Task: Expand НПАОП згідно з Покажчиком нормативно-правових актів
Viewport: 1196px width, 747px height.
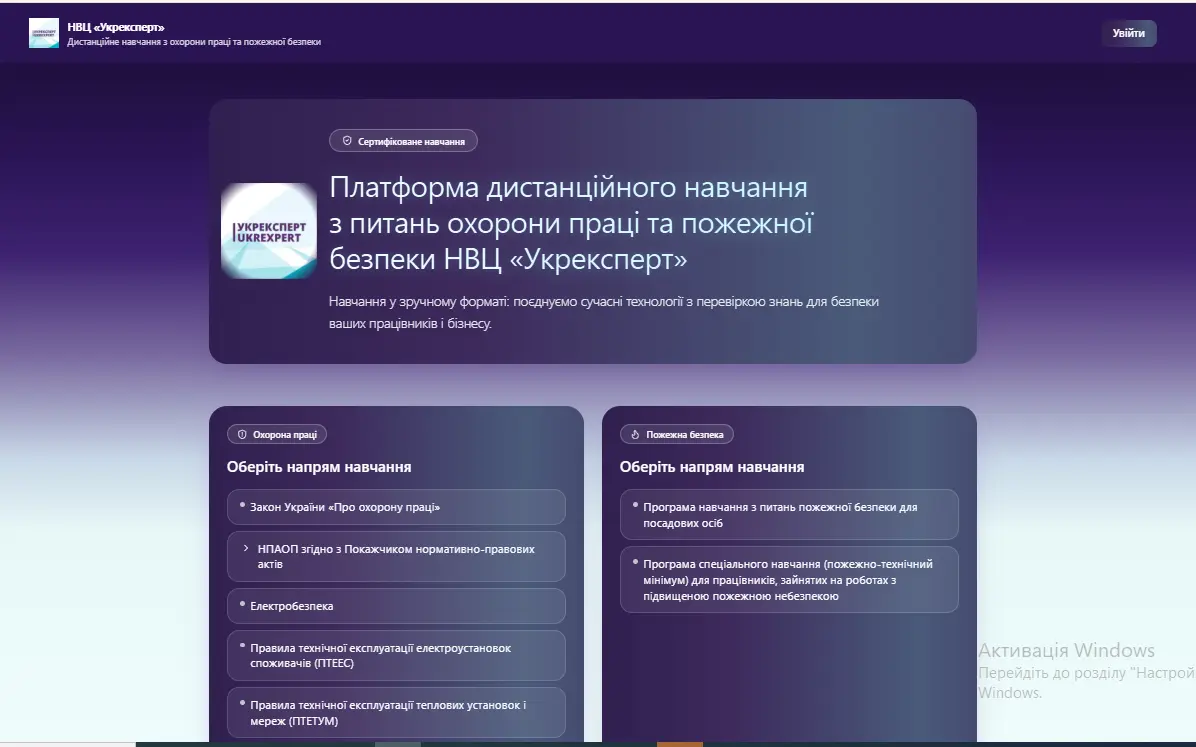Action: pos(396,556)
